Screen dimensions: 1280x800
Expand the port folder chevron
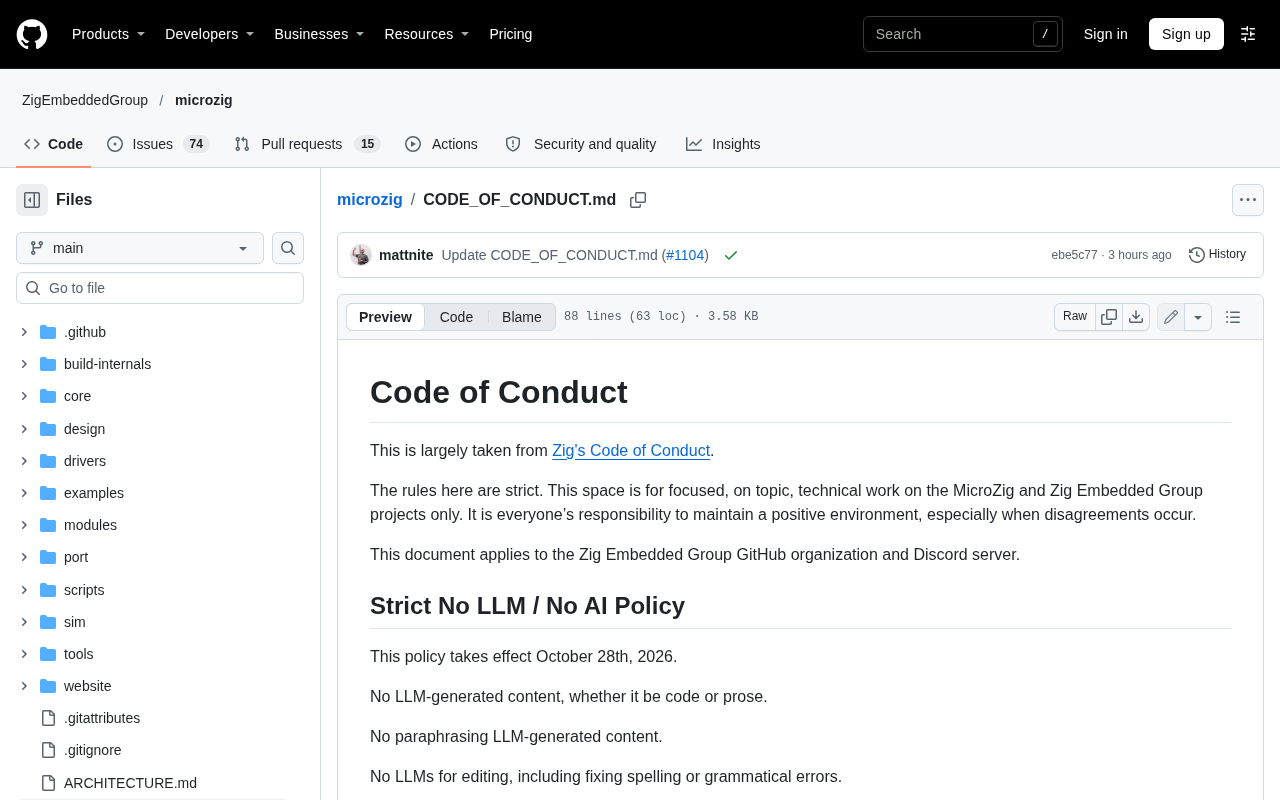[x=24, y=557]
